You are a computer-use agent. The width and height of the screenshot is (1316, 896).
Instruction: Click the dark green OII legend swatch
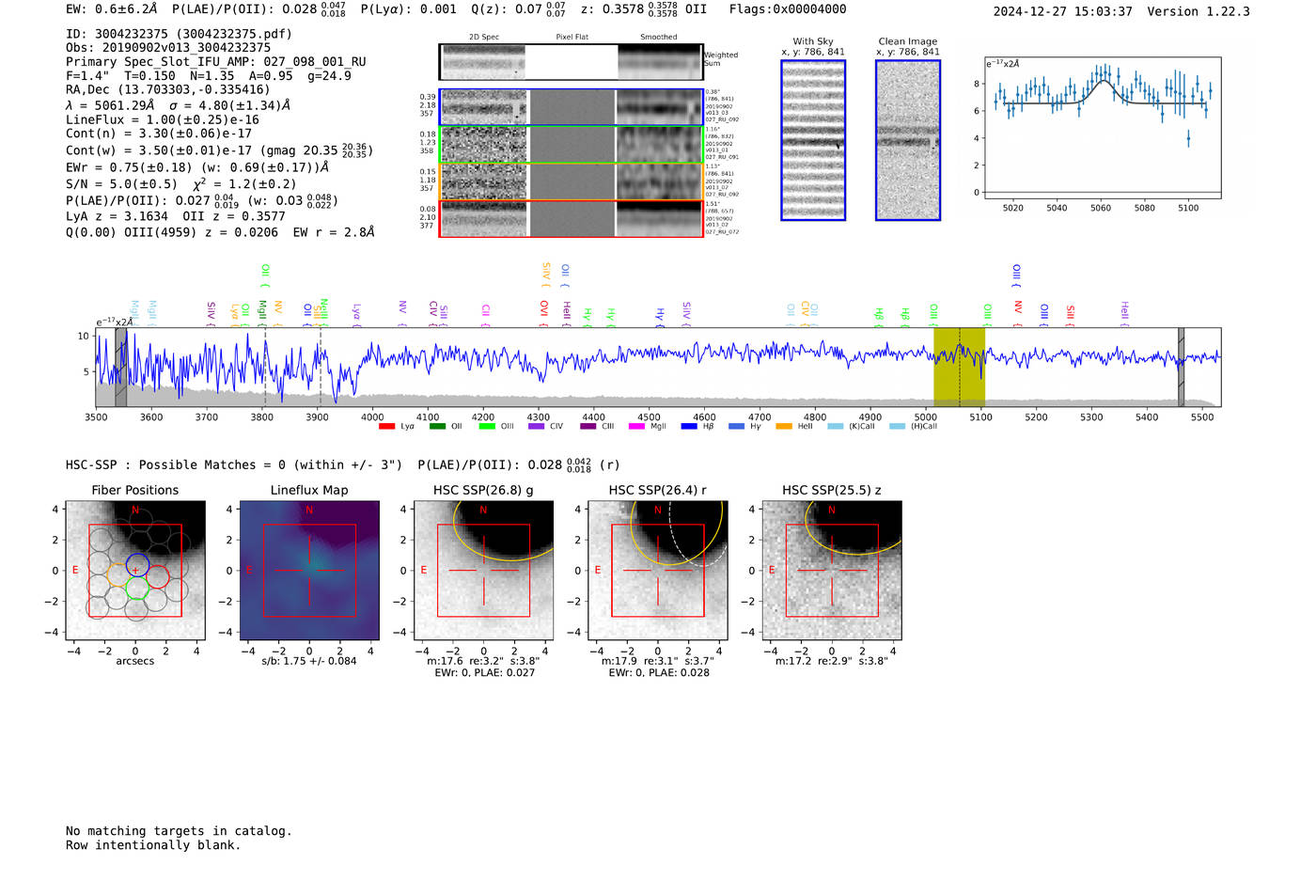point(437,426)
